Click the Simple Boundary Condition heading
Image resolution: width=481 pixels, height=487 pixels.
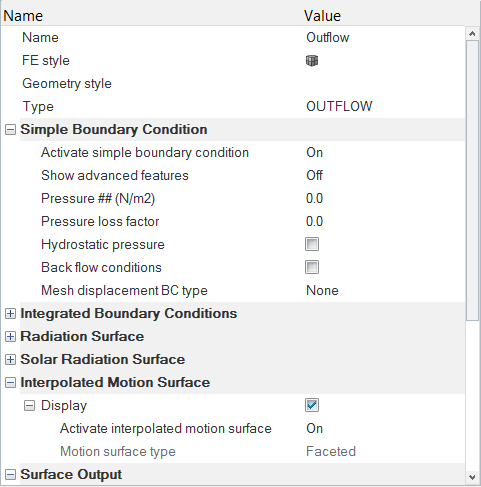click(114, 130)
